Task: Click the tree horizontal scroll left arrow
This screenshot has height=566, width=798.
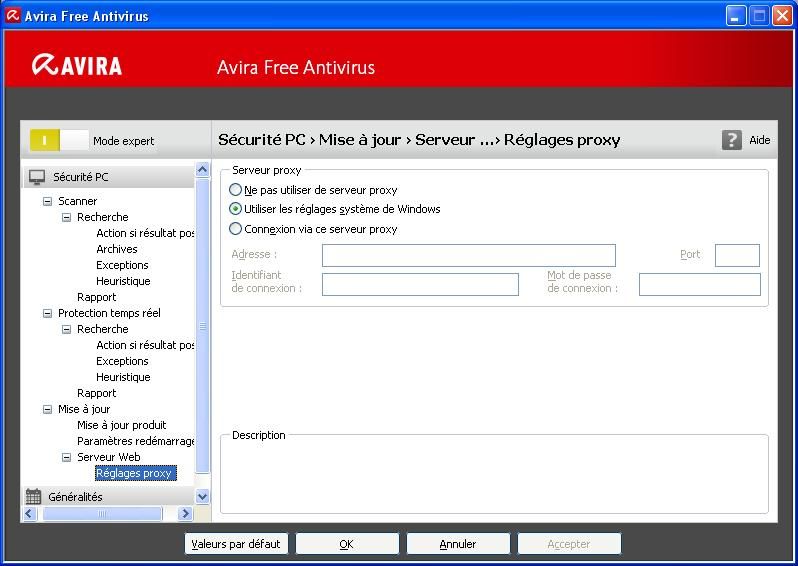Action: (30, 514)
